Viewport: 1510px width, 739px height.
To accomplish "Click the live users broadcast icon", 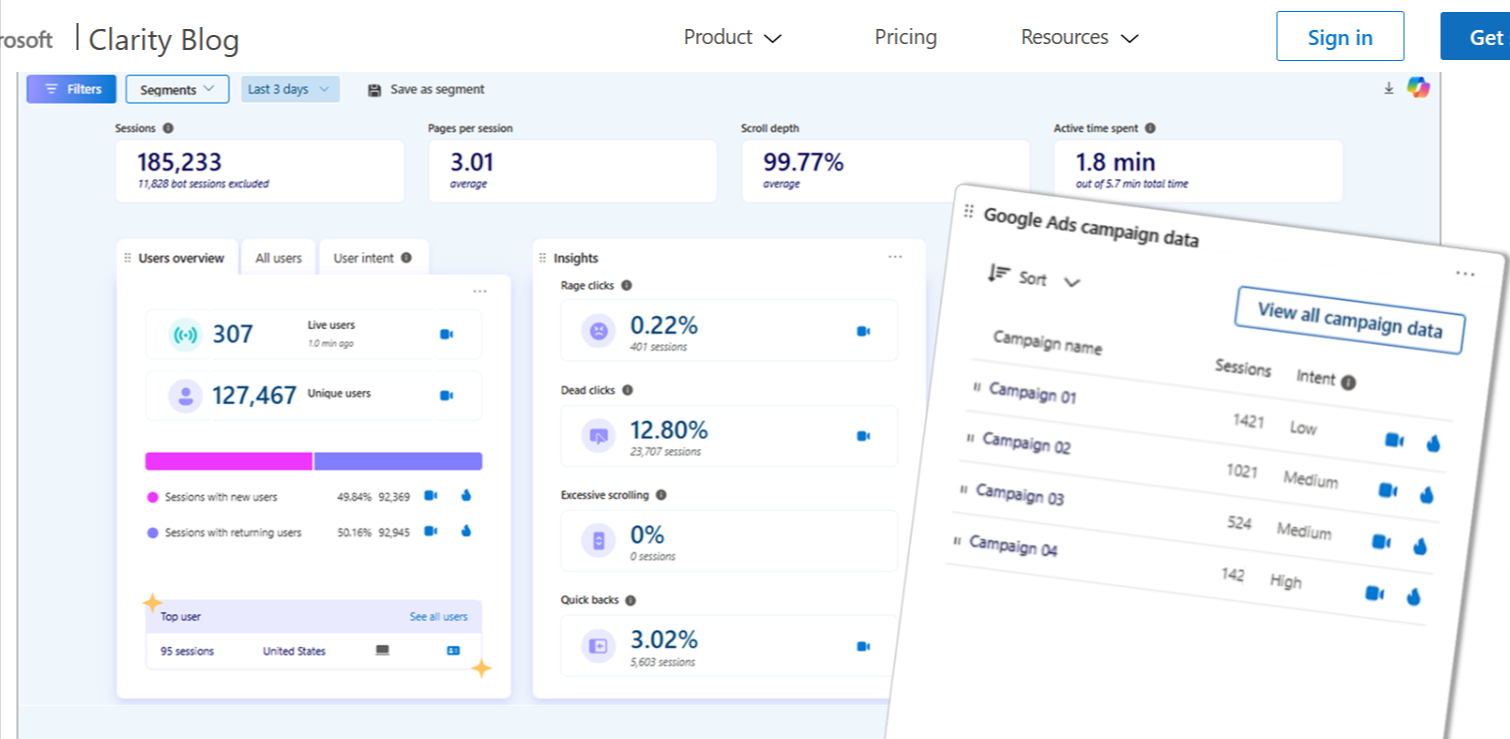I will click(x=185, y=334).
